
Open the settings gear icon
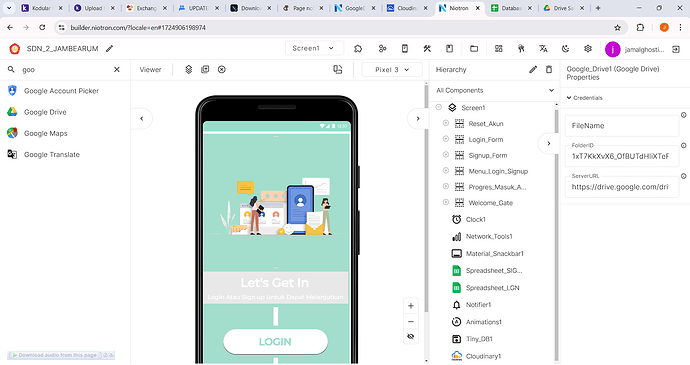[x=588, y=48]
